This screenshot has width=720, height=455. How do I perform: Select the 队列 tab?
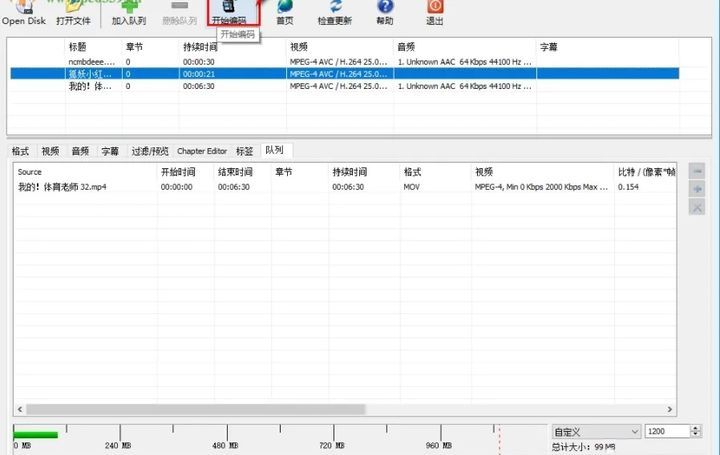click(x=275, y=150)
